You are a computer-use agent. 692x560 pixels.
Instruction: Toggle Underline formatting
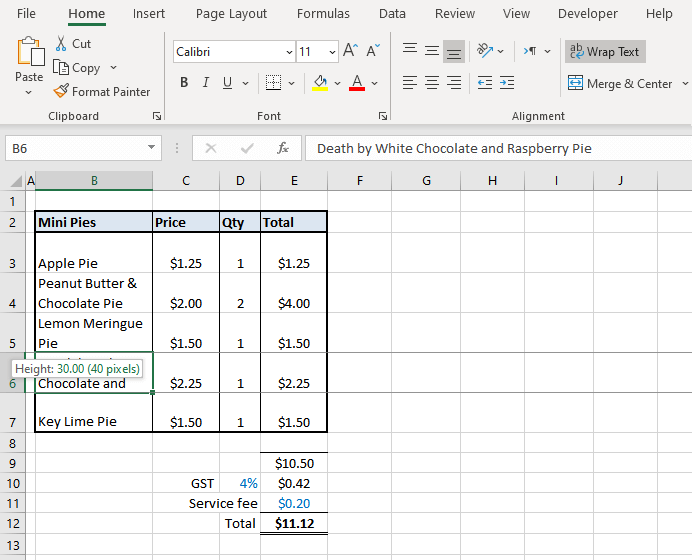click(227, 83)
